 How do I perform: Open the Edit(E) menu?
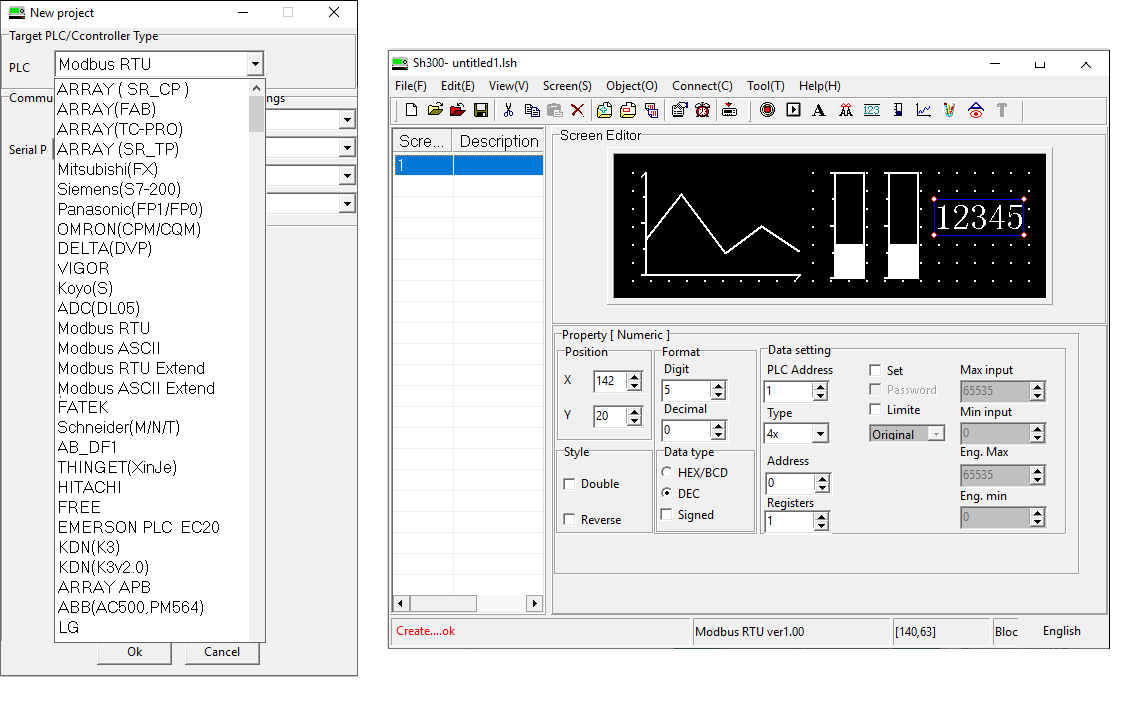click(458, 85)
